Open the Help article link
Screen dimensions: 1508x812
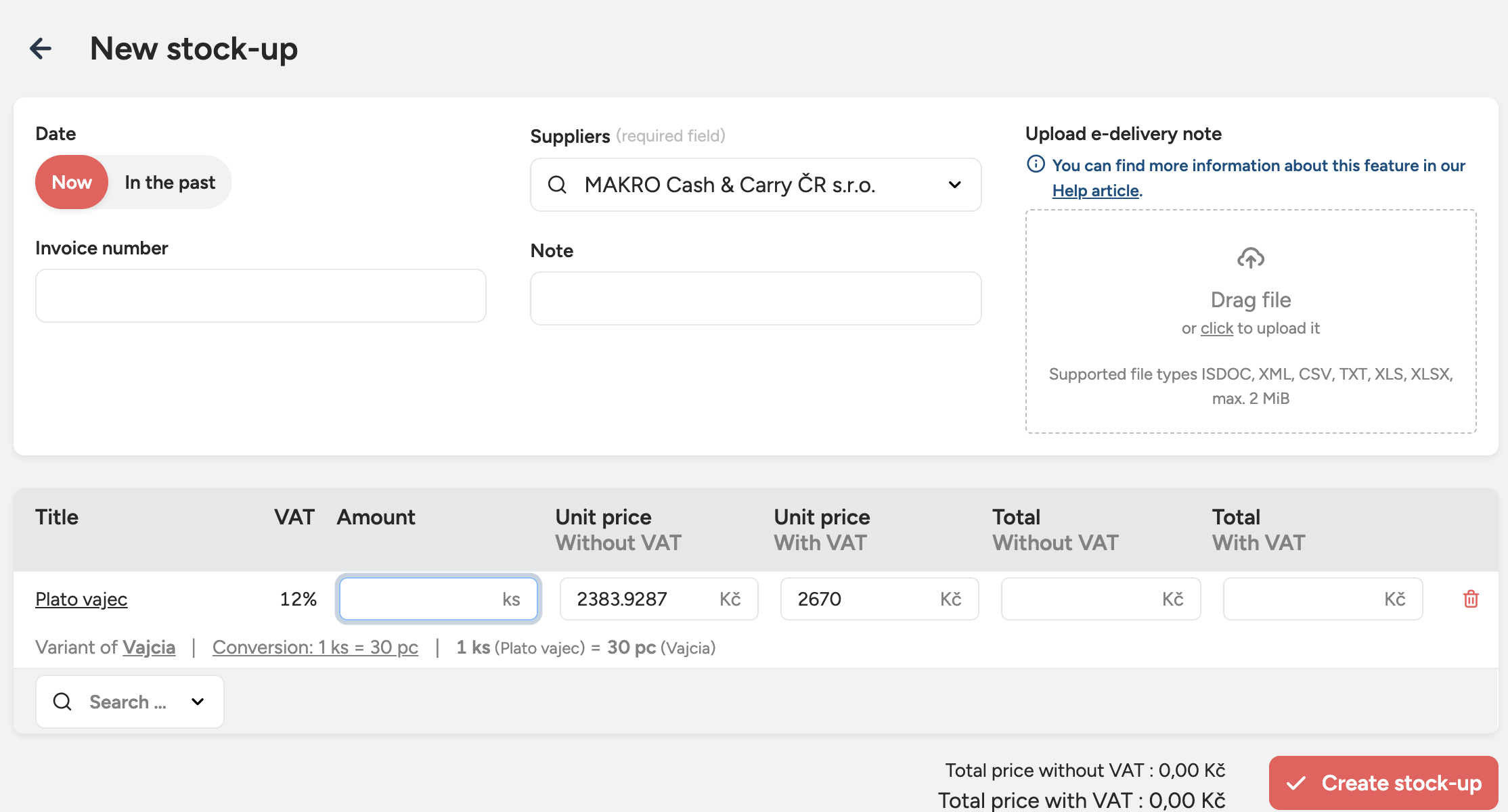pos(1095,191)
